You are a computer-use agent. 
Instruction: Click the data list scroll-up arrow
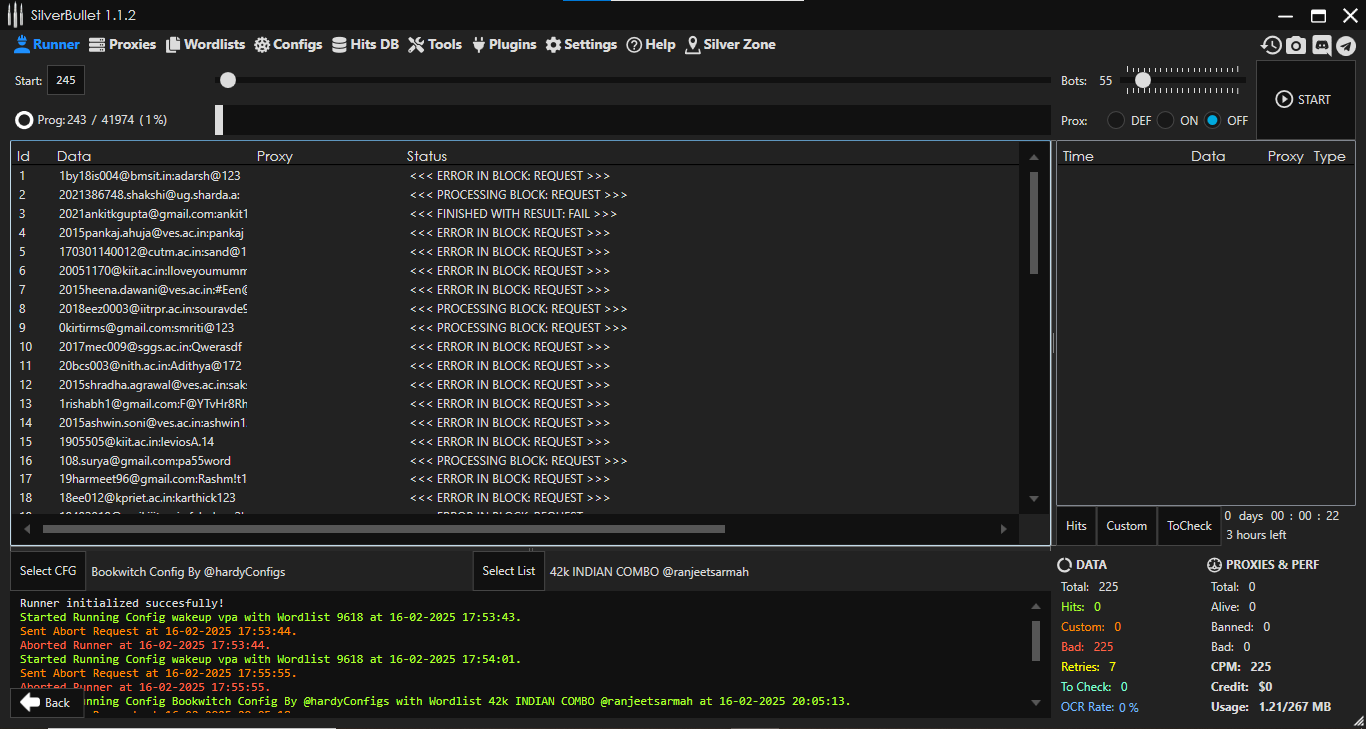pos(1034,157)
